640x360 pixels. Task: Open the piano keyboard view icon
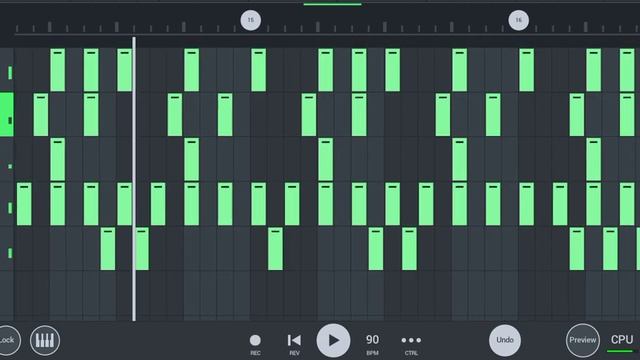tap(45, 340)
